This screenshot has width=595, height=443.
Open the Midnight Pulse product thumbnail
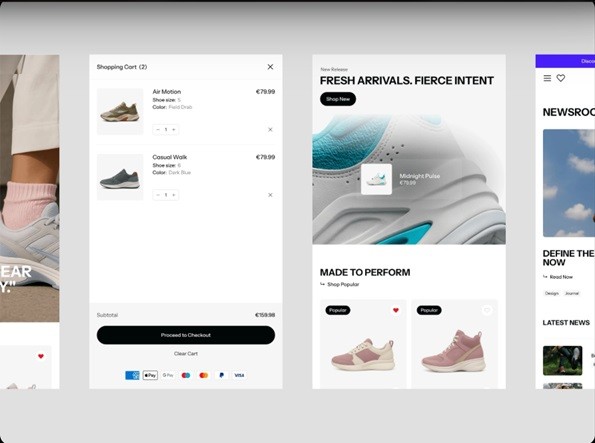coord(376,179)
